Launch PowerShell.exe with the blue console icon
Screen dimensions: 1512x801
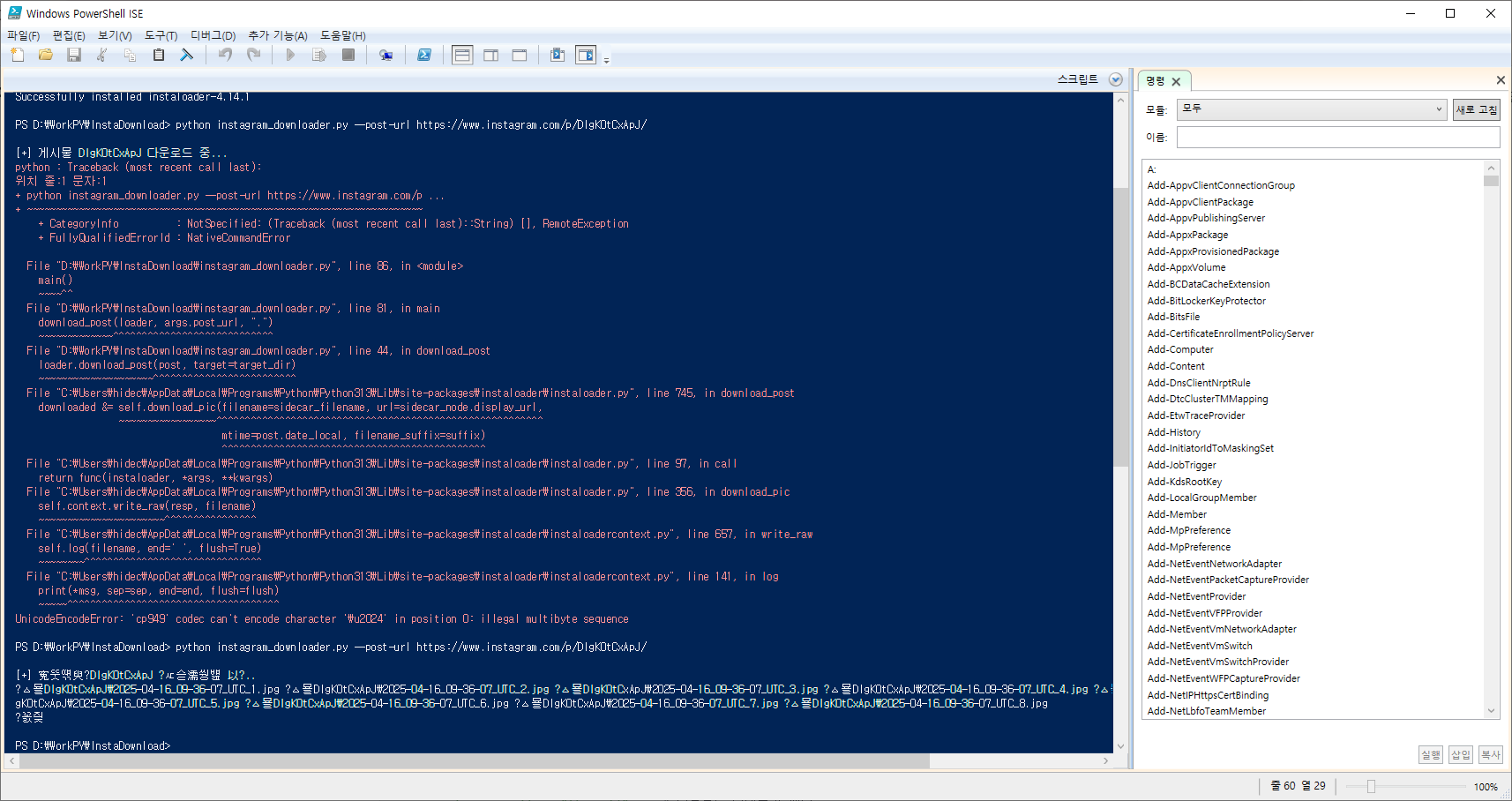pyautogui.click(x=424, y=55)
